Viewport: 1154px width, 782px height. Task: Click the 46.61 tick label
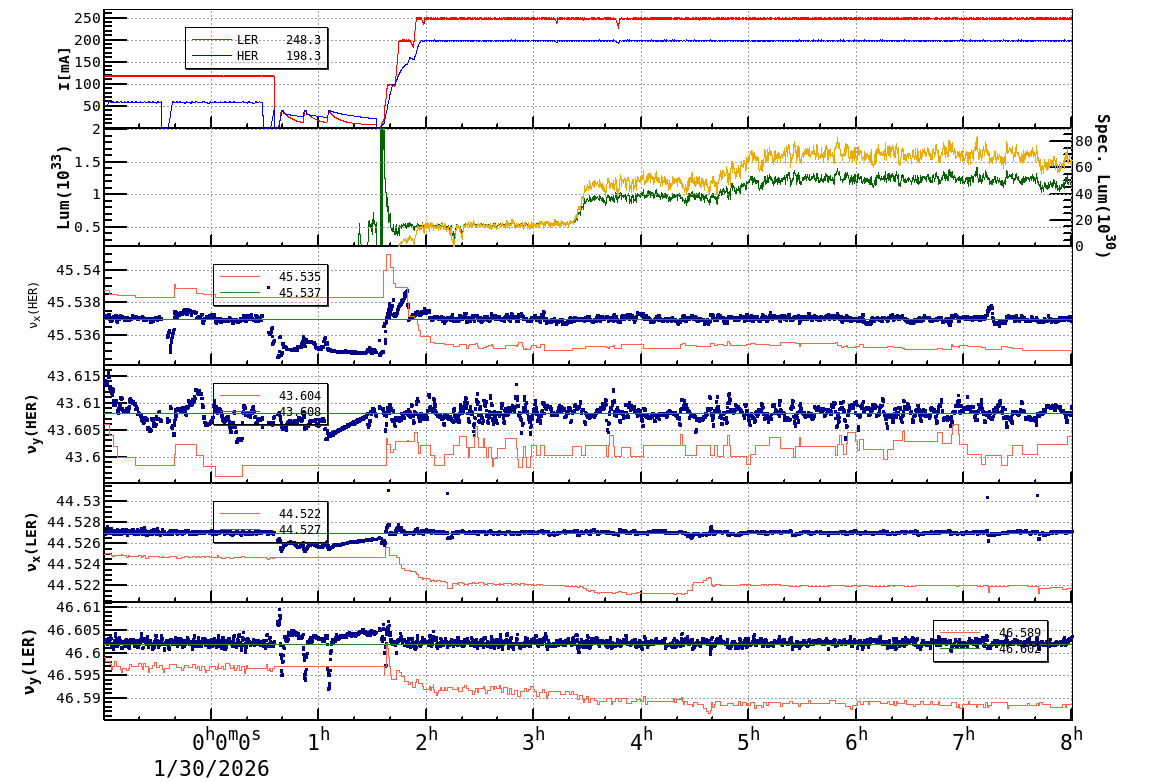tap(79, 608)
